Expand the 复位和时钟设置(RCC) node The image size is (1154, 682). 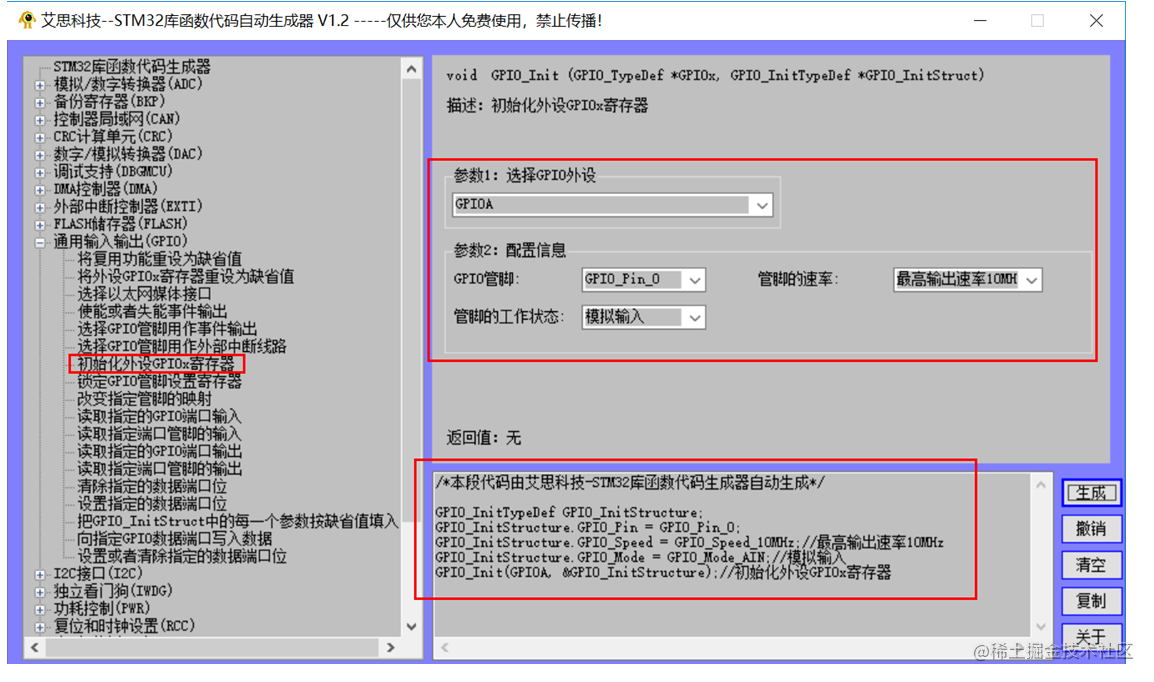pyautogui.click(x=40, y=628)
